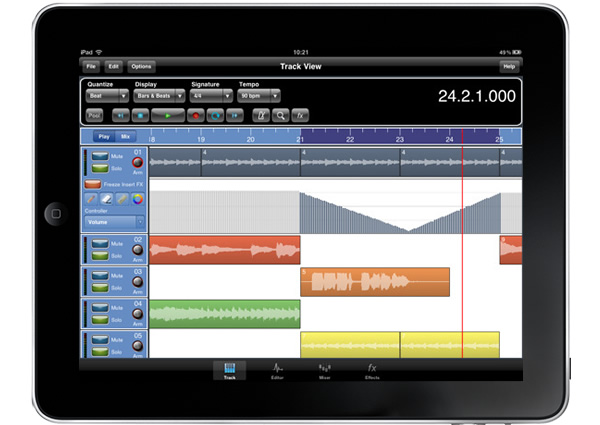
Task: Click the Help button
Action: click(x=509, y=67)
